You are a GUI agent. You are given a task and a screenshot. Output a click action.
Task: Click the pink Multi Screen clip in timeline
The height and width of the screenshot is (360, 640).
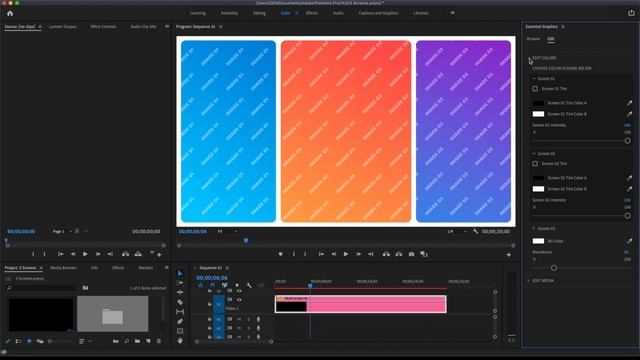360,304
